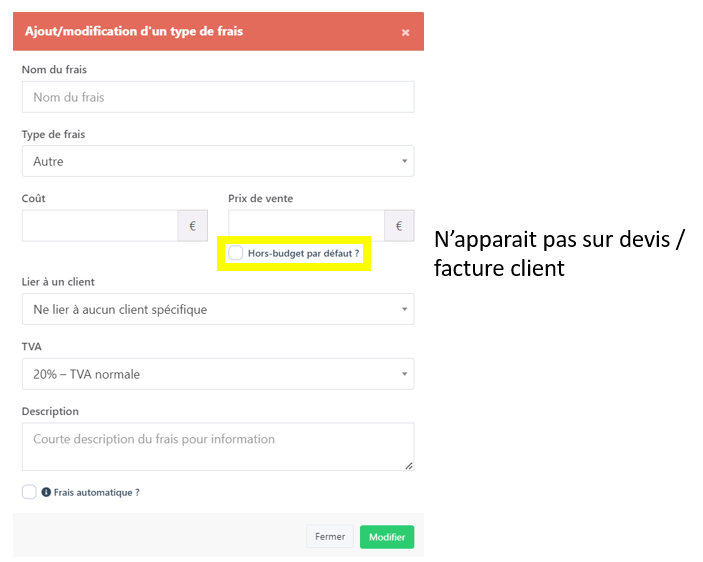Click the 'Frais automatique ?' label text

point(96,492)
